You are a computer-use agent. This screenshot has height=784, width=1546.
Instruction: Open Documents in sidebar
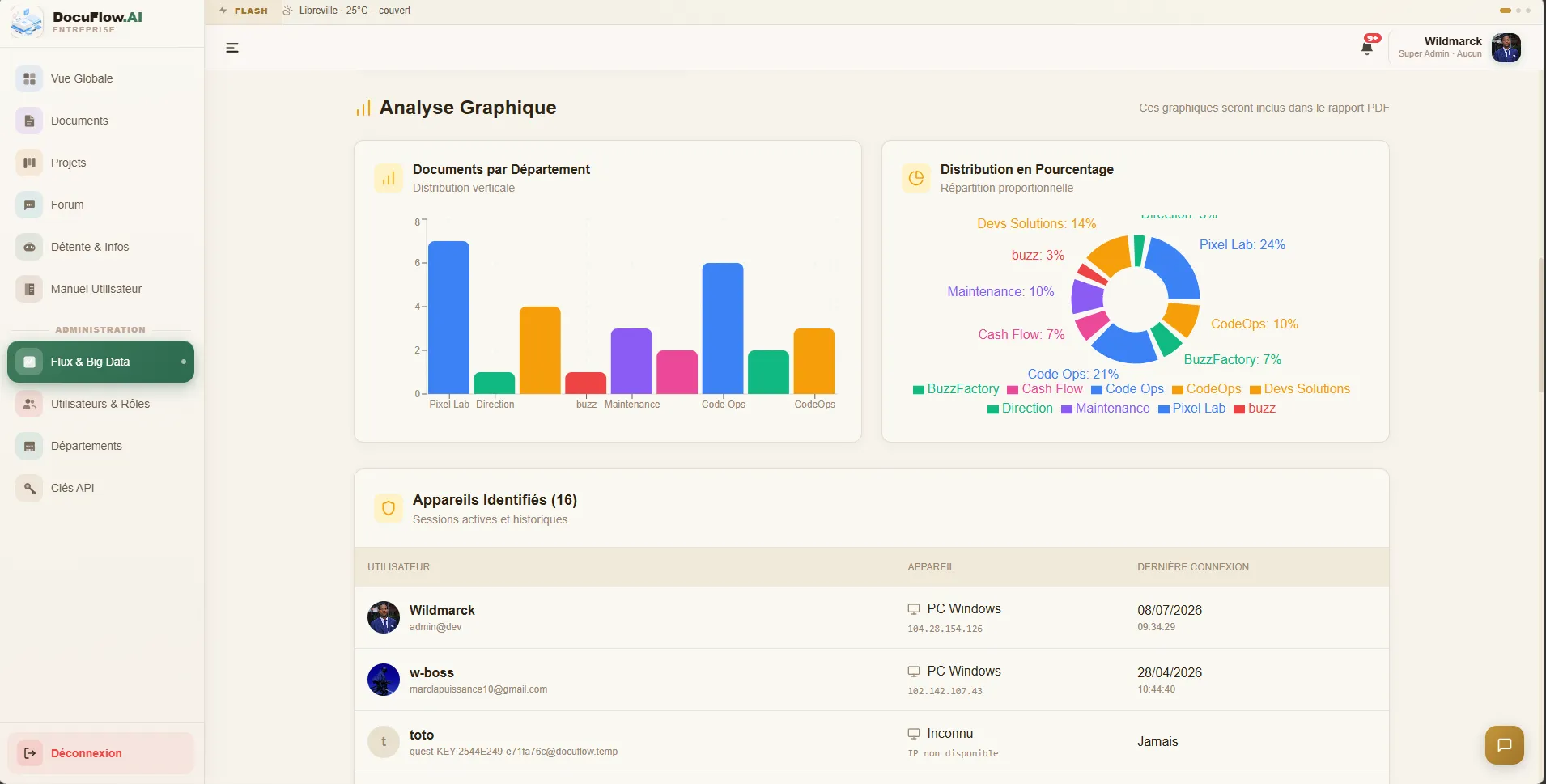(100, 121)
